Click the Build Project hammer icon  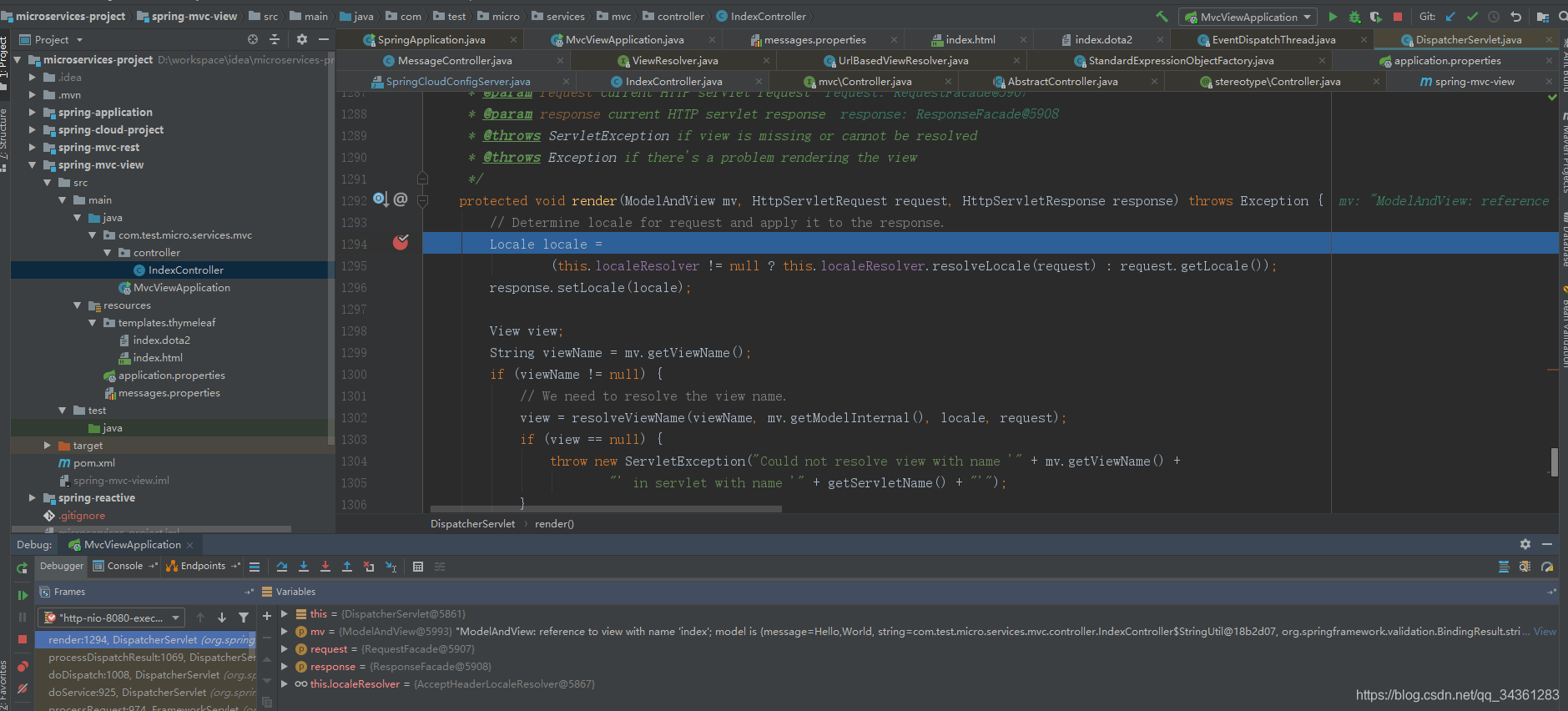1162,17
